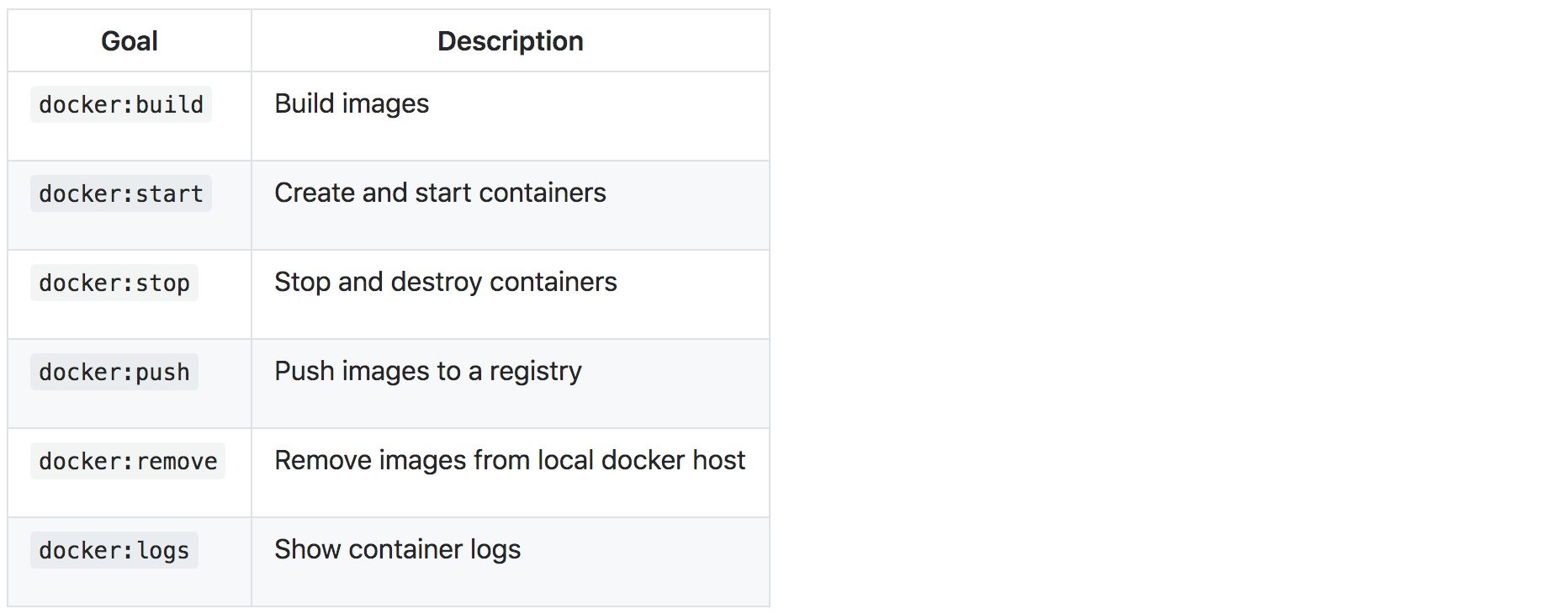This screenshot has height=614, width=1568.
Task: Select the docker:start goal code
Action: 121,194
